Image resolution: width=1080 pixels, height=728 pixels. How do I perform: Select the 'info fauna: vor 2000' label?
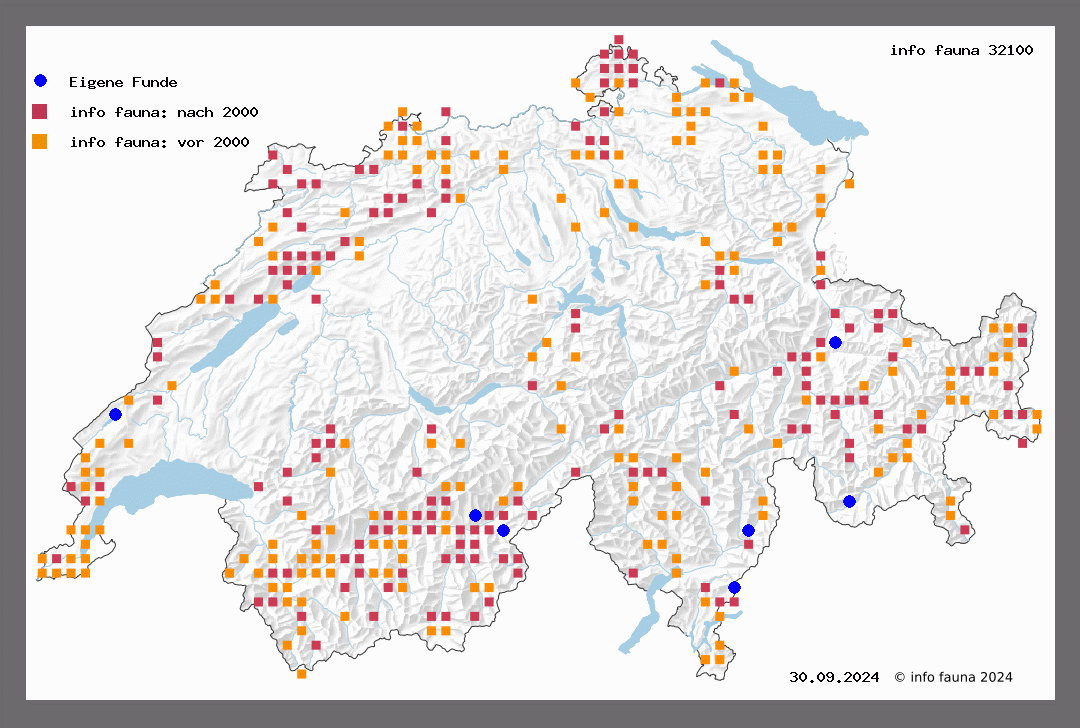[x=159, y=142]
